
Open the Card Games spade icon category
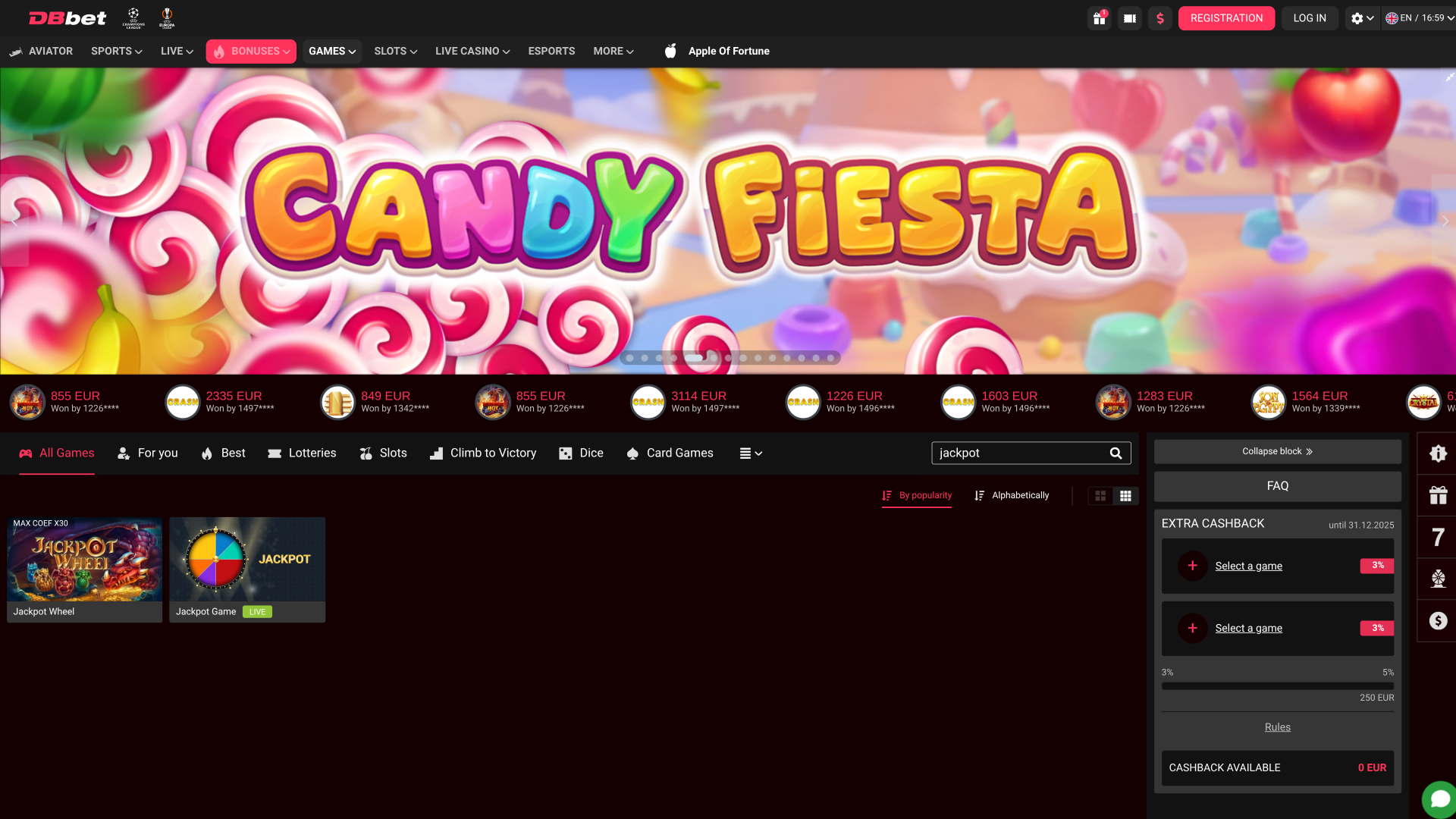pos(632,453)
